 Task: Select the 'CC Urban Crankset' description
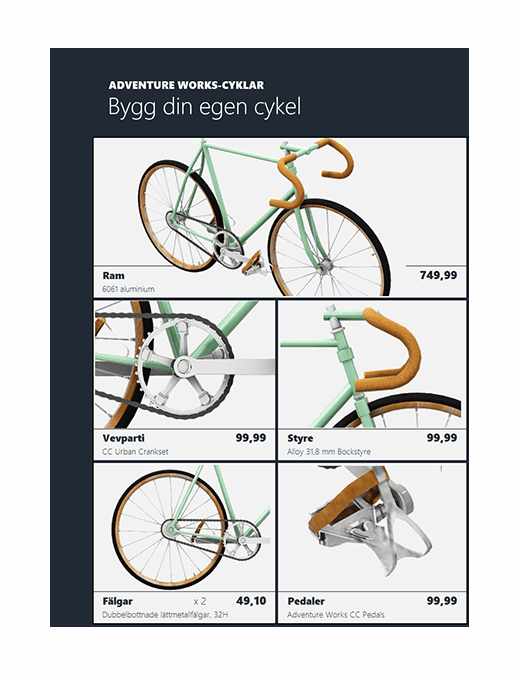tap(135, 452)
